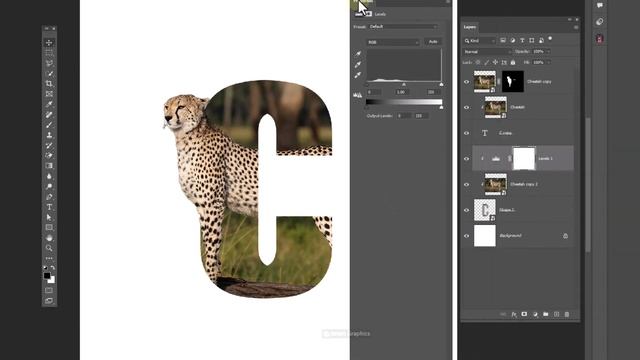Click the Cheetah copy layer mask thumbnail
The image size is (640, 360).
pyautogui.click(x=513, y=81)
